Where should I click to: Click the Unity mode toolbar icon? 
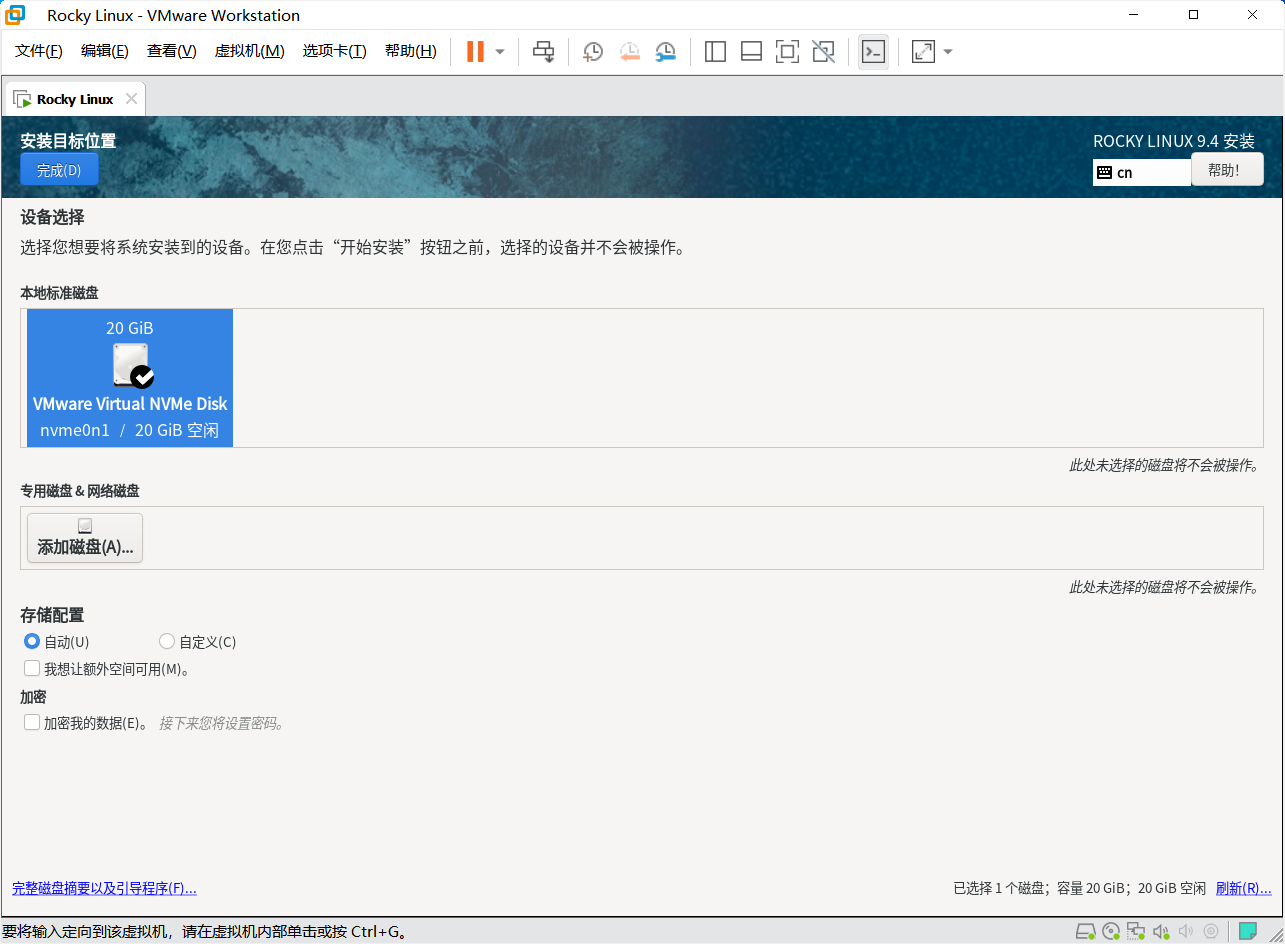tap(823, 52)
